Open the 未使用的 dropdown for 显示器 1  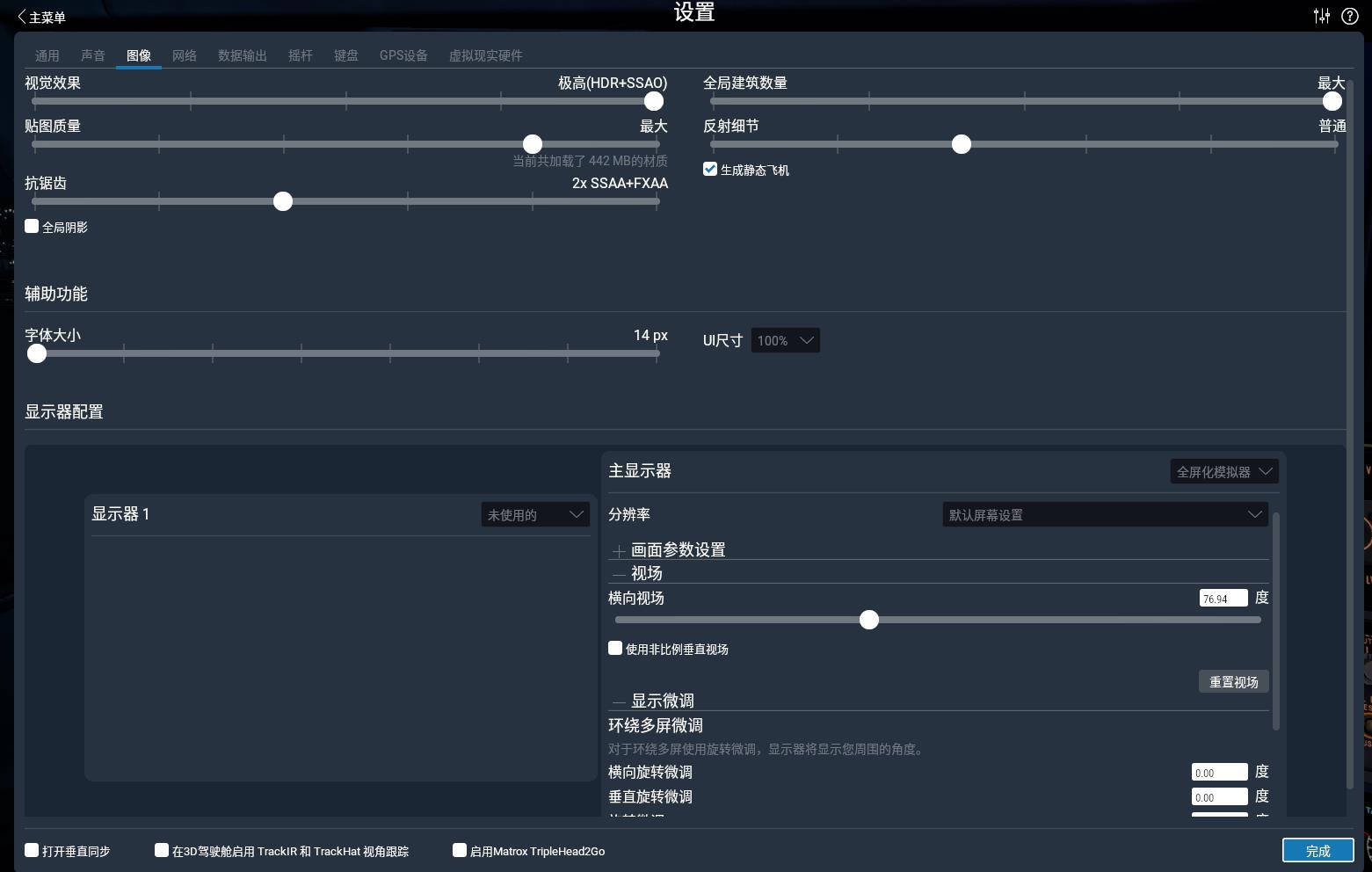[534, 514]
